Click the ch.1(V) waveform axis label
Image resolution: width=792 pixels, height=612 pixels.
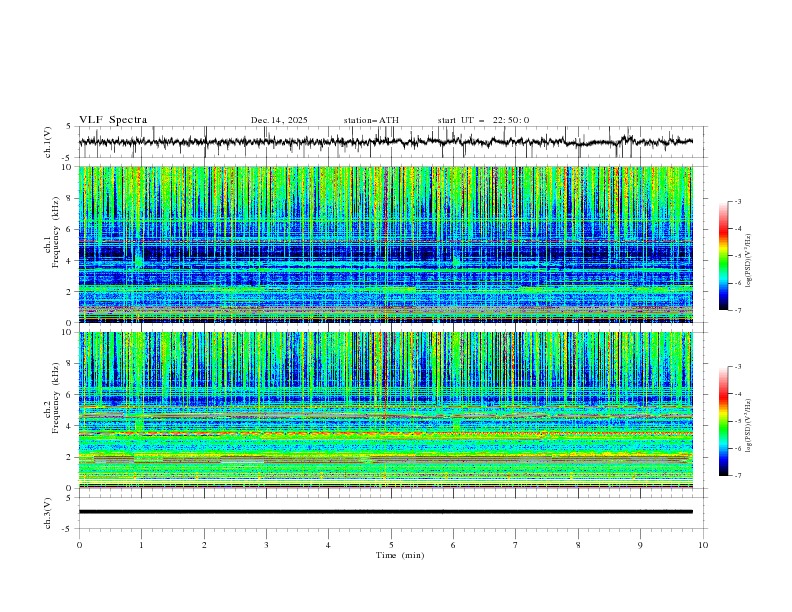pos(48,142)
